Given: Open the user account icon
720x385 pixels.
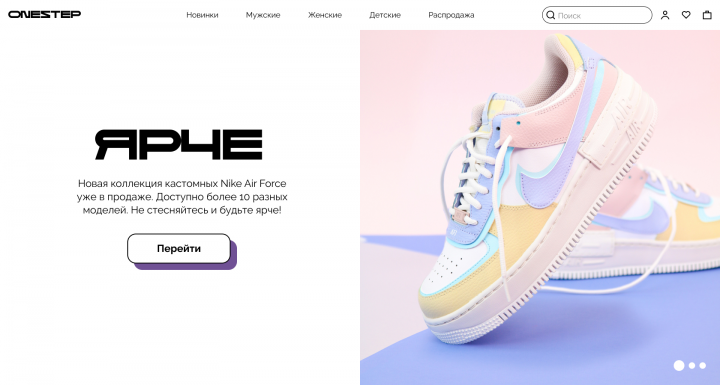Looking at the screenshot, I should pos(665,15).
